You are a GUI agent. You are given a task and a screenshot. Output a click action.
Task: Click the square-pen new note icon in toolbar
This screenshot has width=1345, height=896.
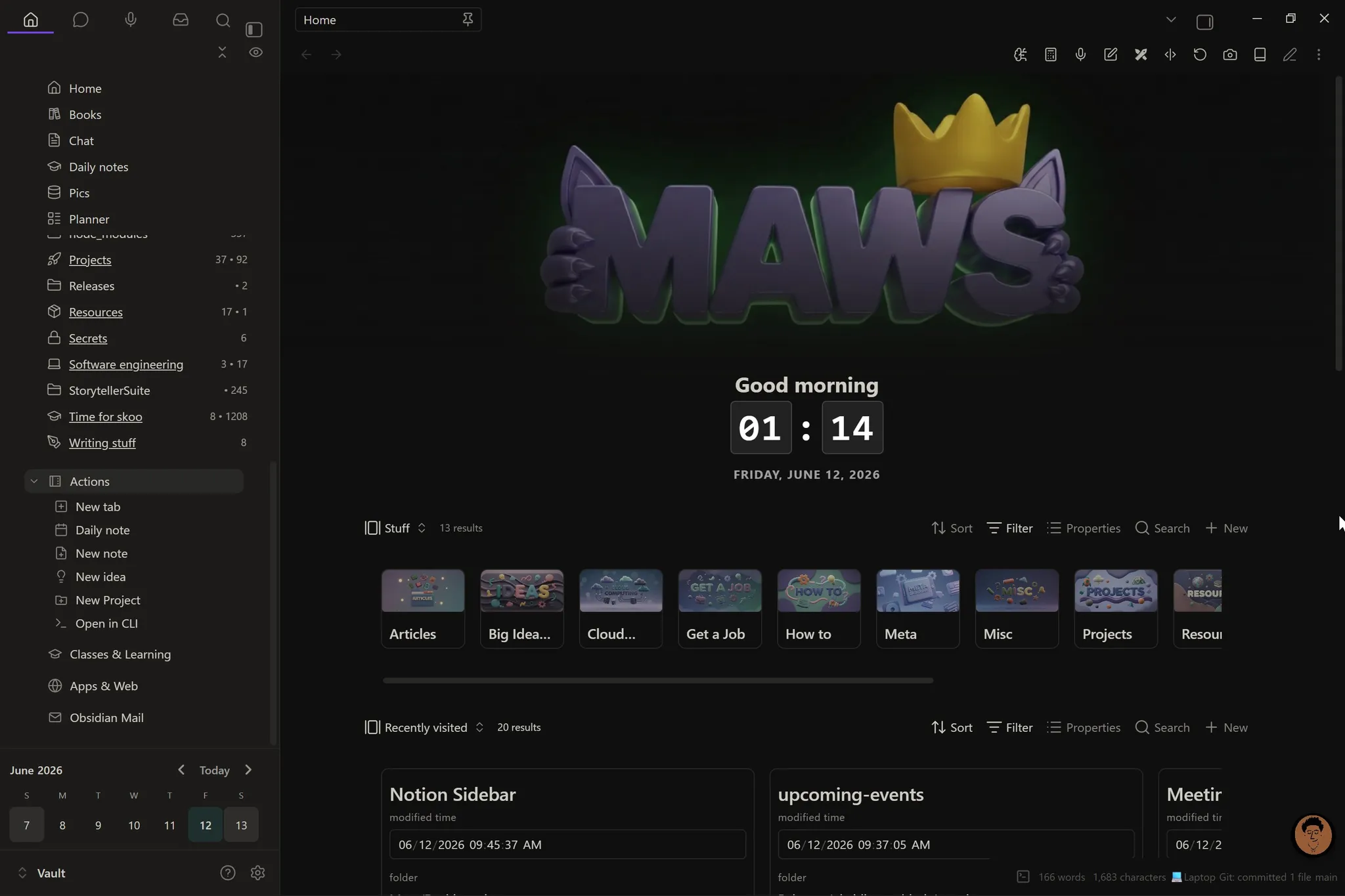pyautogui.click(x=1111, y=54)
